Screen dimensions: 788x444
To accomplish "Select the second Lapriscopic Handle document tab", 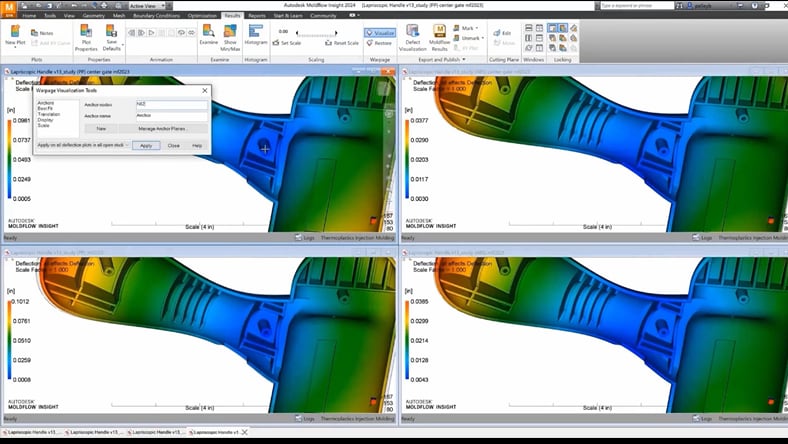I will (x=94, y=432).
